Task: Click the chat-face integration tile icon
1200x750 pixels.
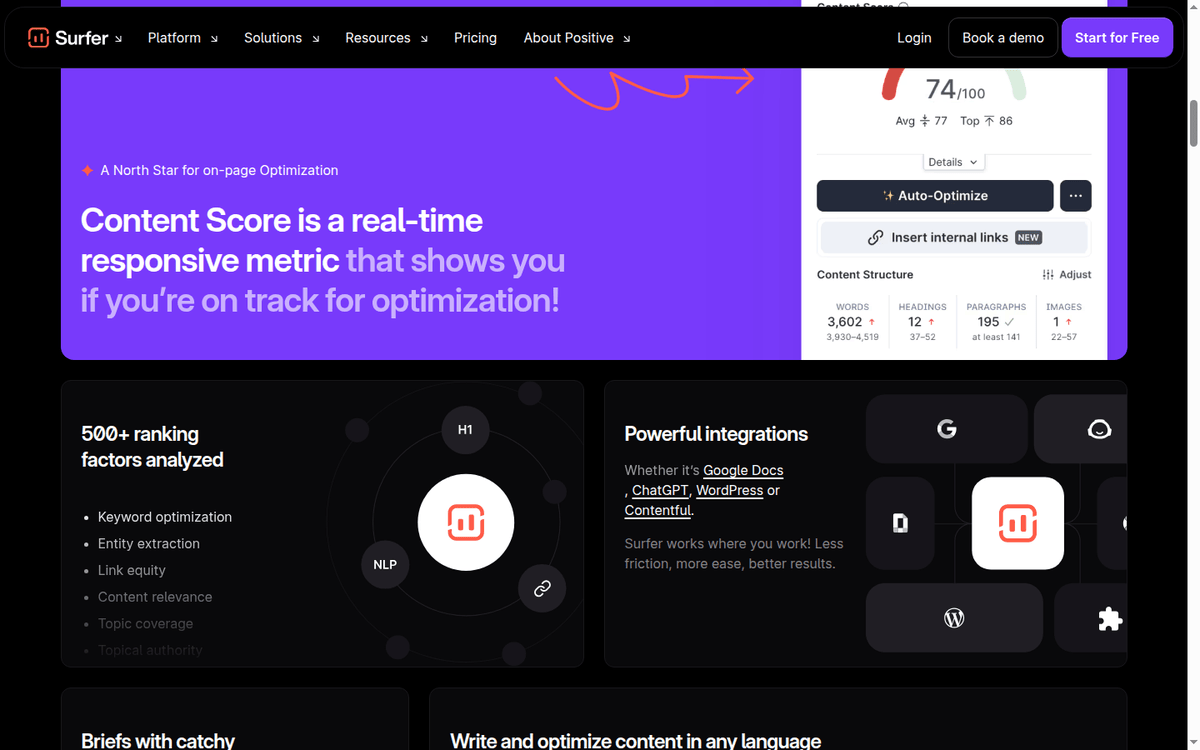Action: [1099, 429]
